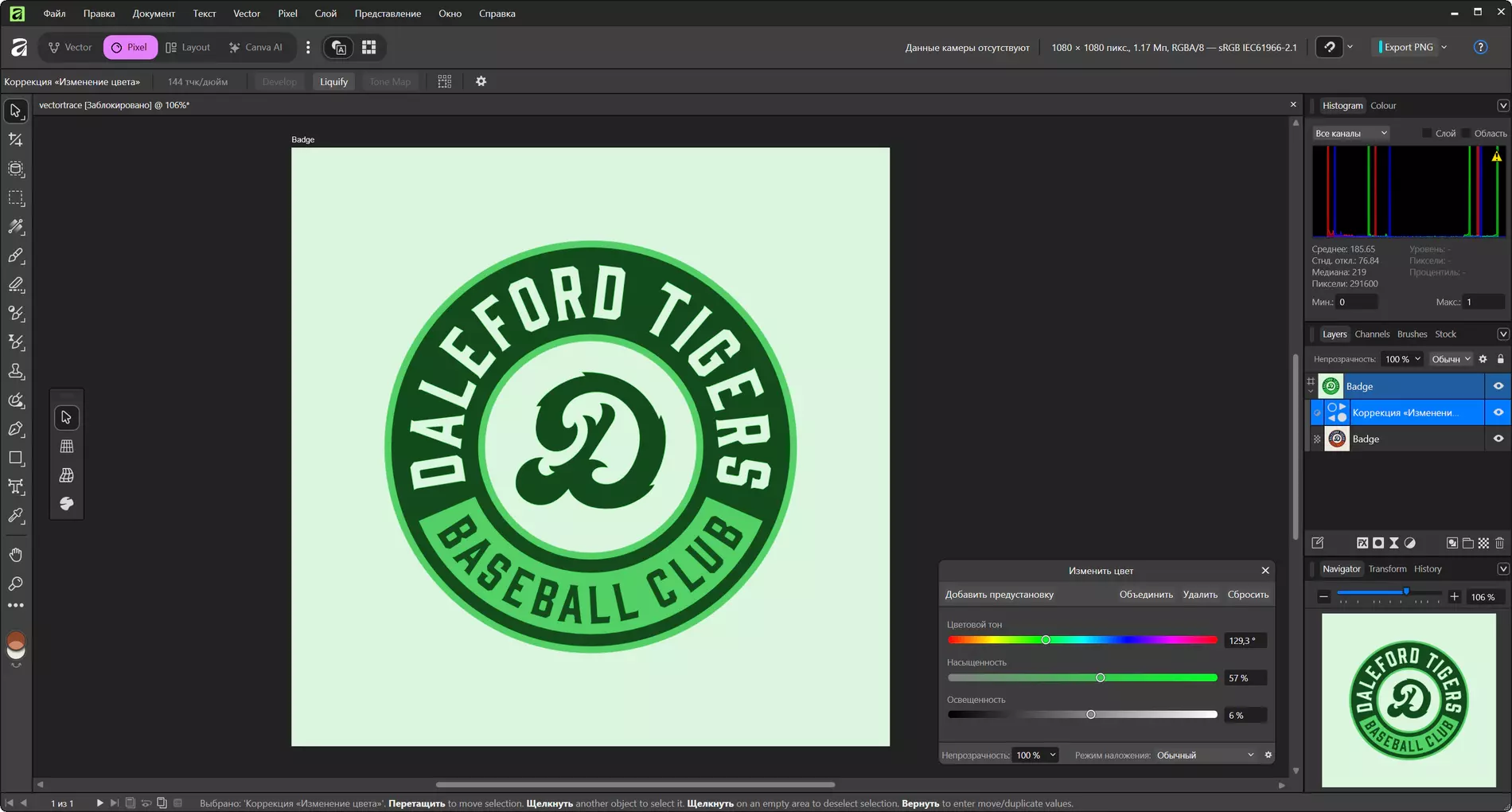Click the Live Filters hourglass icon
This screenshot has height=812, width=1512.
1394,543
